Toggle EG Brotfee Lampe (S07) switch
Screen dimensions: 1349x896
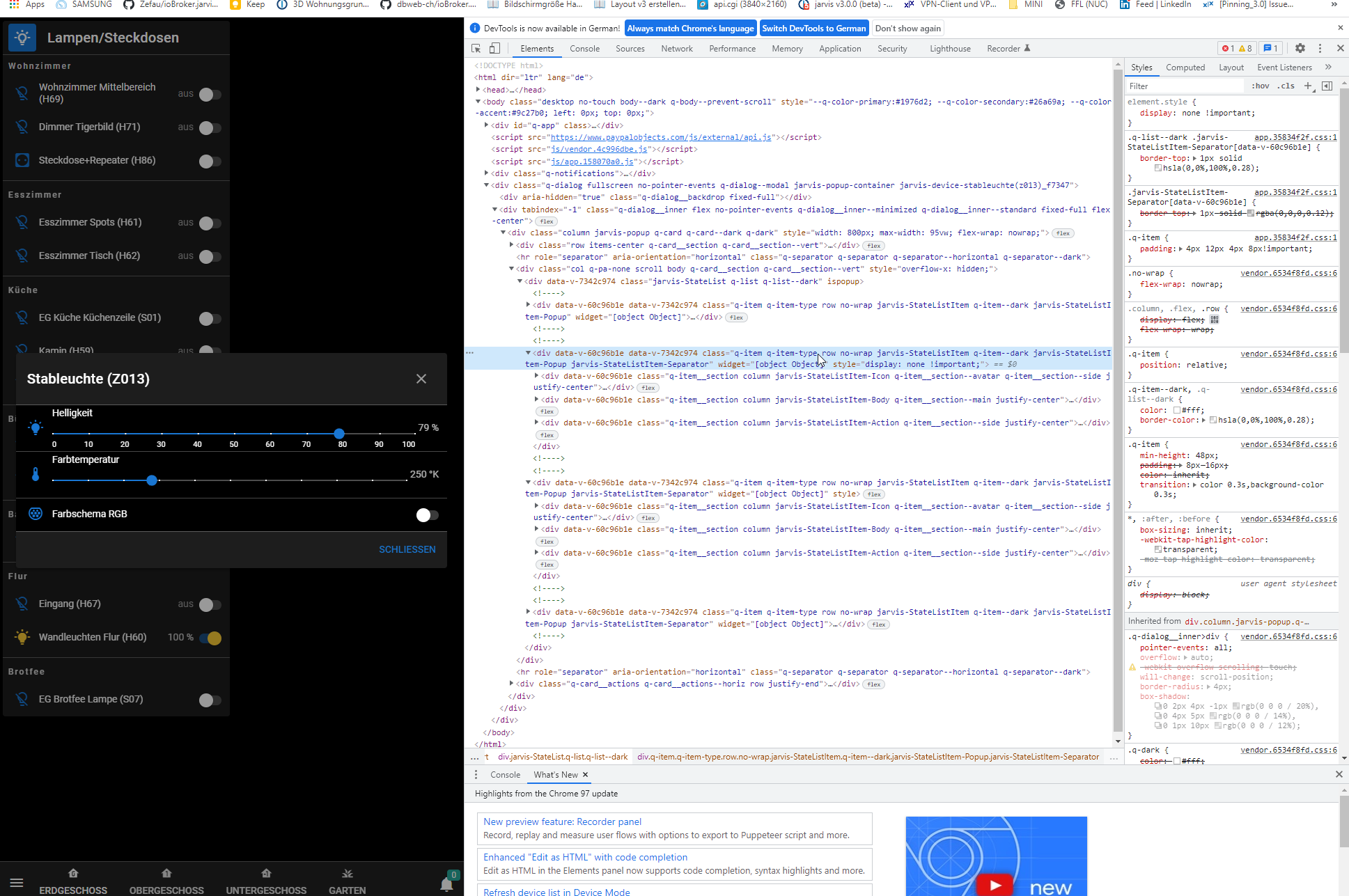(x=210, y=700)
